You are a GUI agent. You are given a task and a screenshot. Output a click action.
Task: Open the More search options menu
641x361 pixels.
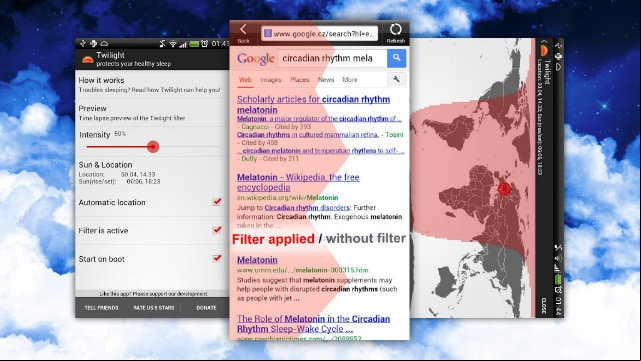[350, 80]
